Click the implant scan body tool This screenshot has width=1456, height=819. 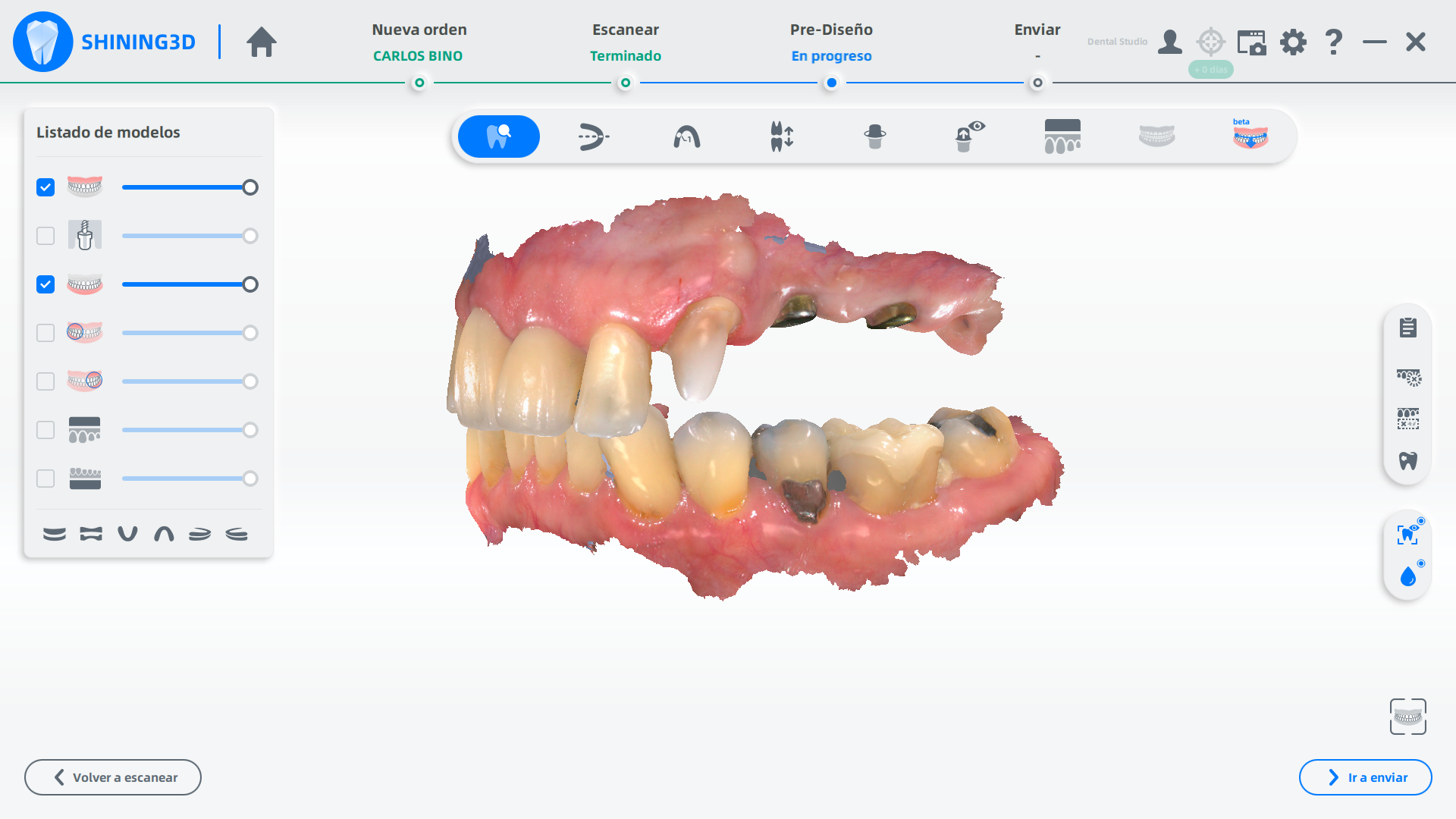[874, 136]
